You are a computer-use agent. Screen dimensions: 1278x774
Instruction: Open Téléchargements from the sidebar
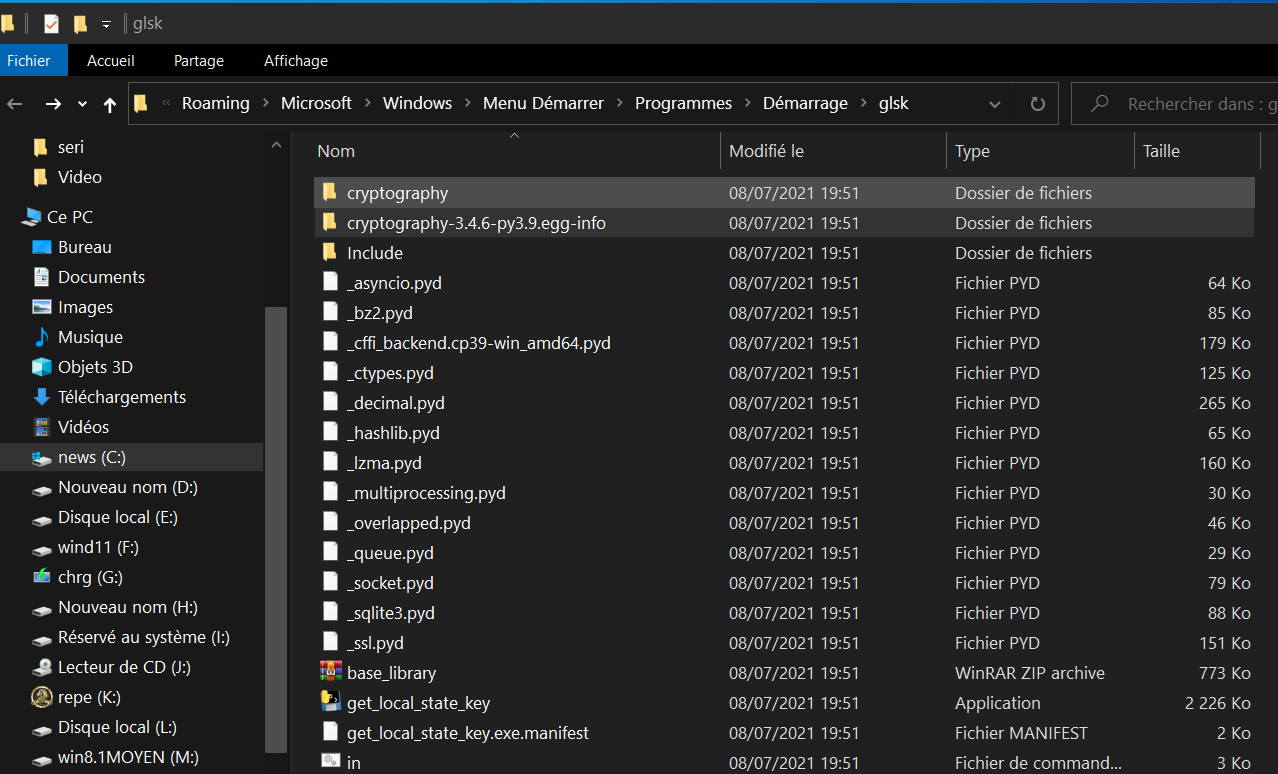tap(122, 397)
